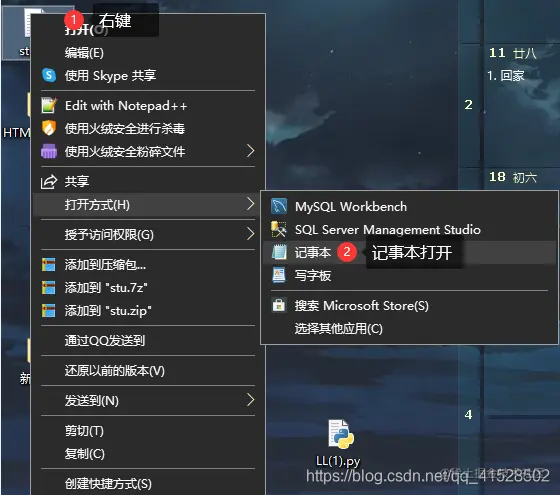560x495 pixels.
Task: Expand the 发送到(N) submenu arrow
Action: pyautogui.click(x=251, y=400)
